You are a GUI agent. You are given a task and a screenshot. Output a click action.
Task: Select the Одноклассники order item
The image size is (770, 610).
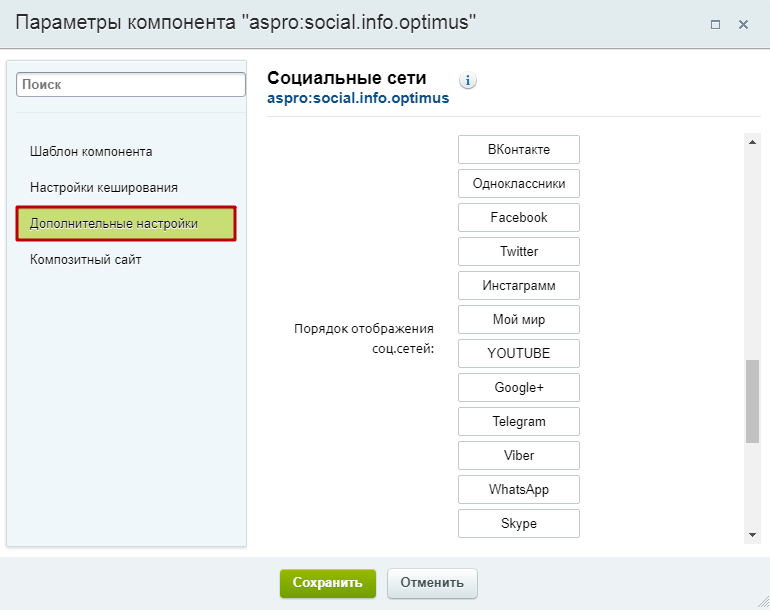(x=519, y=183)
